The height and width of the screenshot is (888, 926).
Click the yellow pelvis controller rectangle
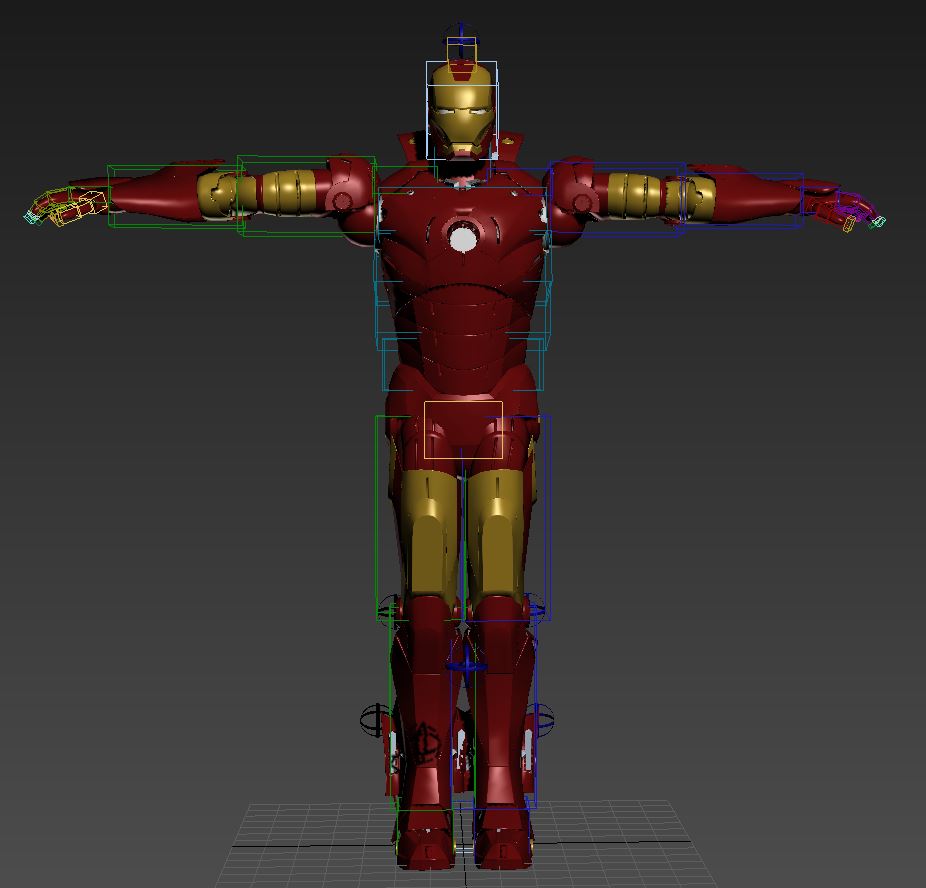463,430
